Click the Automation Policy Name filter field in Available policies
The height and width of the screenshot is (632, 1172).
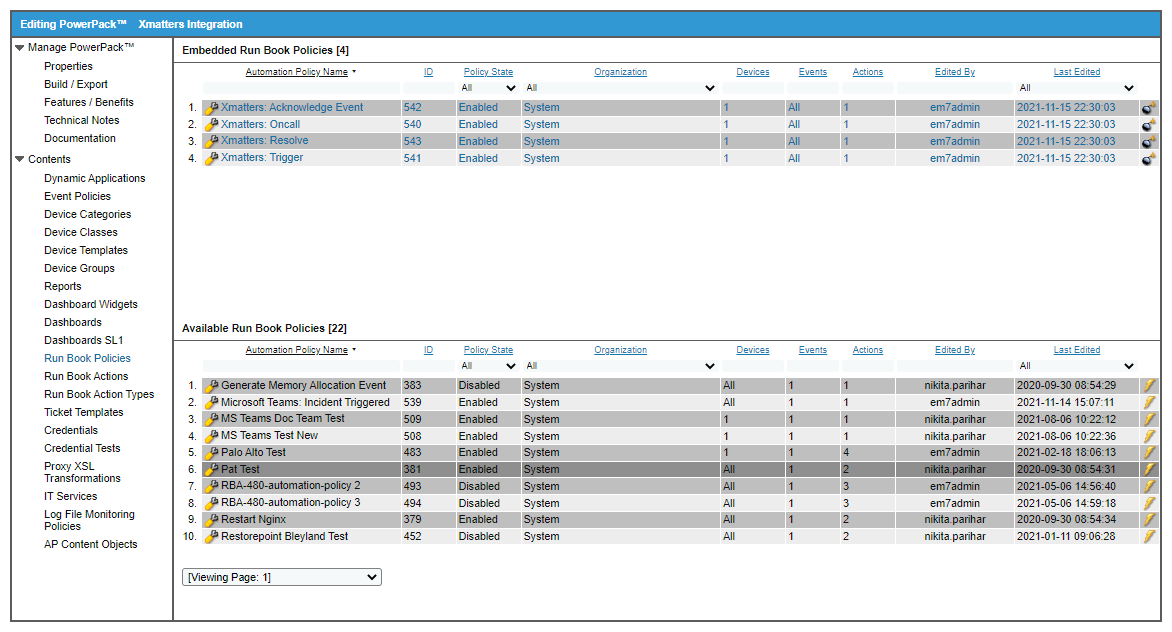click(300, 366)
